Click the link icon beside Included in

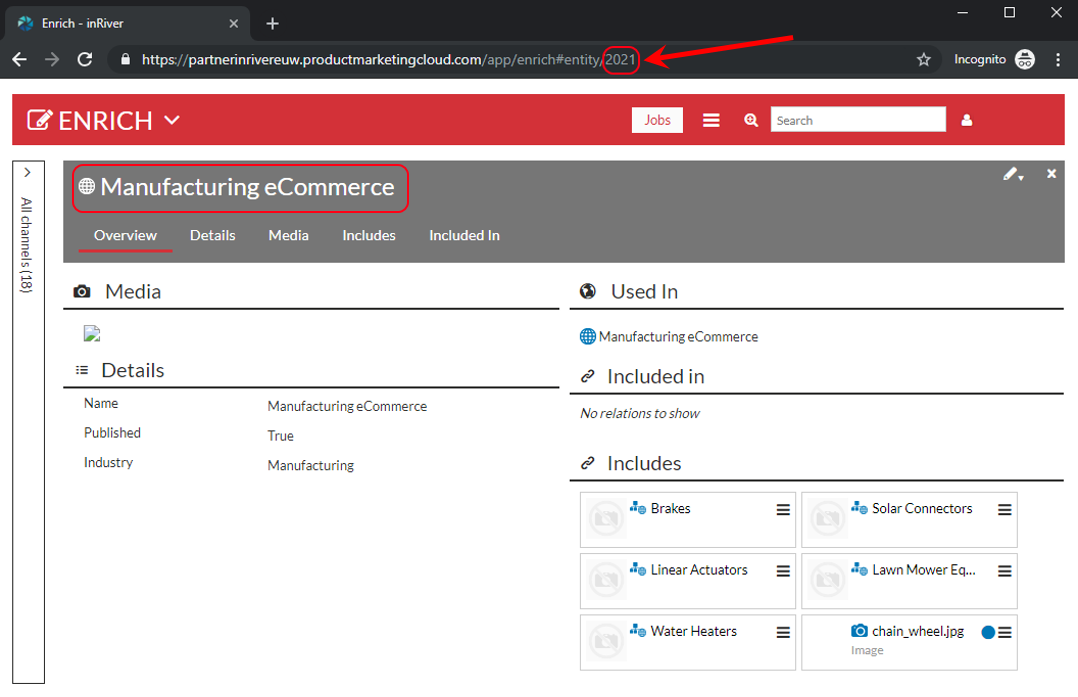click(x=587, y=376)
